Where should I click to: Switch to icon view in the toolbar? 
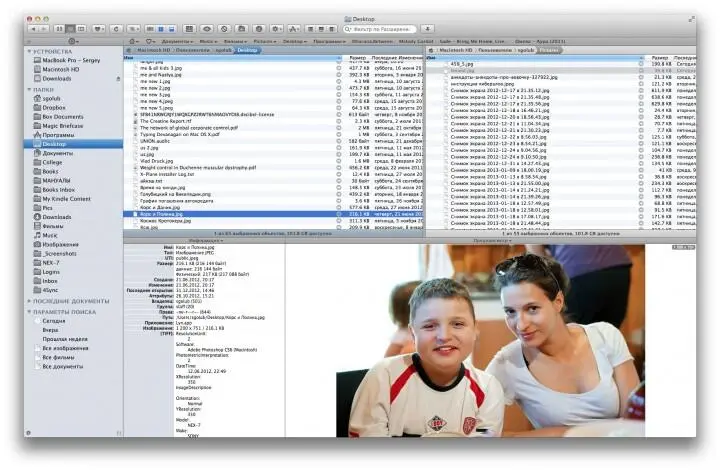pos(59,29)
